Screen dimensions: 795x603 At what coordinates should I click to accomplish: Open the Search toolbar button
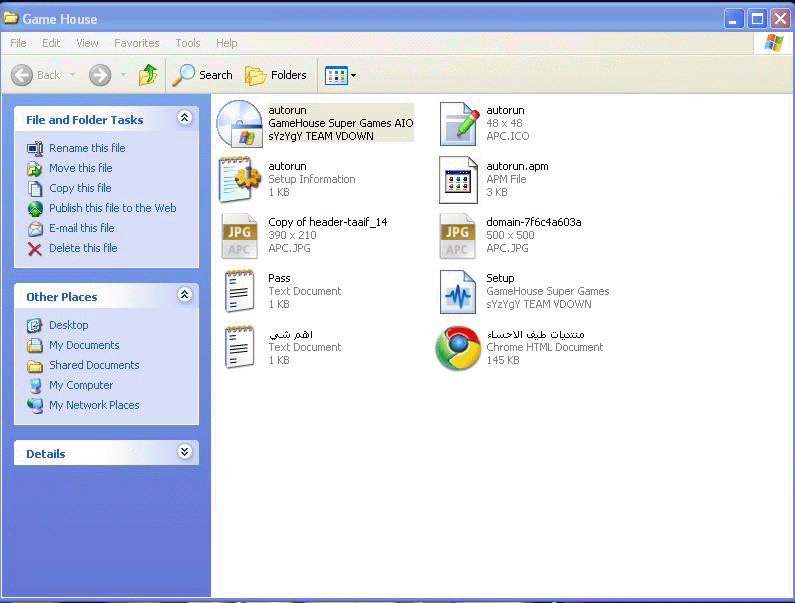click(x=203, y=75)
